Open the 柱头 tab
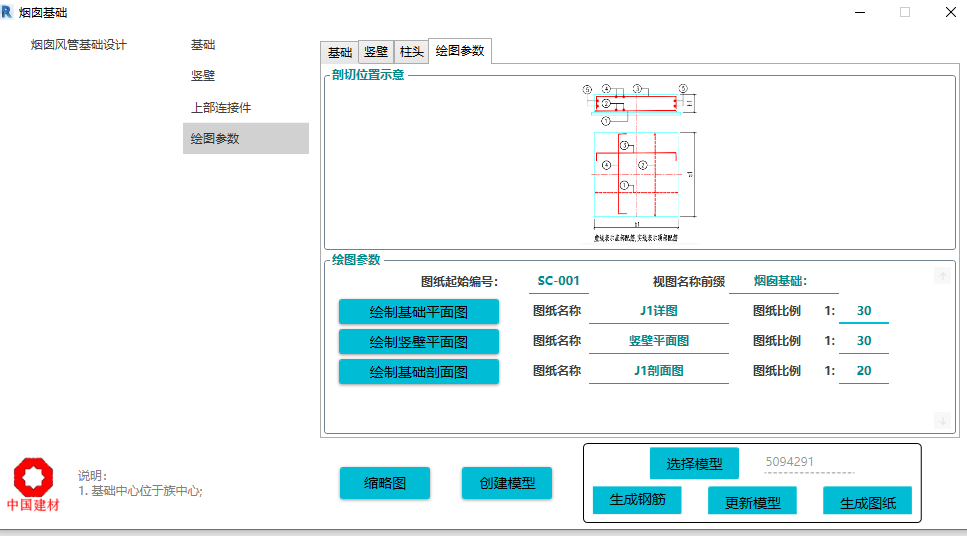The width and height of the screenshot is (967, 536). [411, 52]
